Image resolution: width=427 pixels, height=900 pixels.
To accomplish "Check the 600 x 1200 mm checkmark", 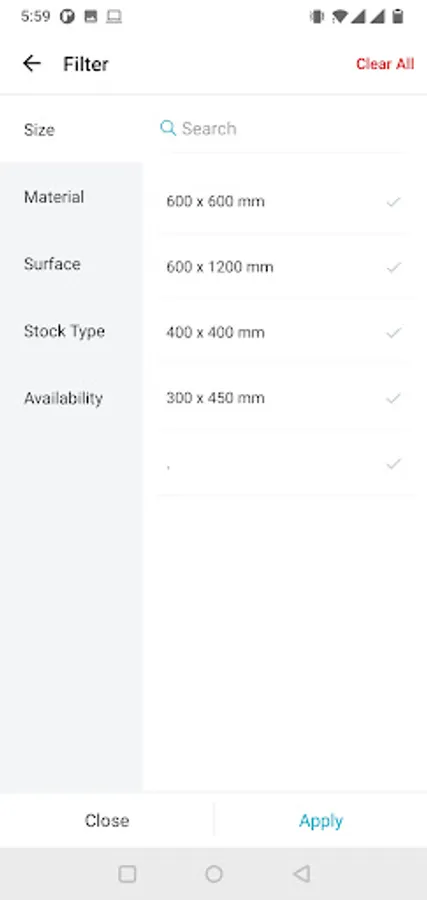I will coord(393,267).
